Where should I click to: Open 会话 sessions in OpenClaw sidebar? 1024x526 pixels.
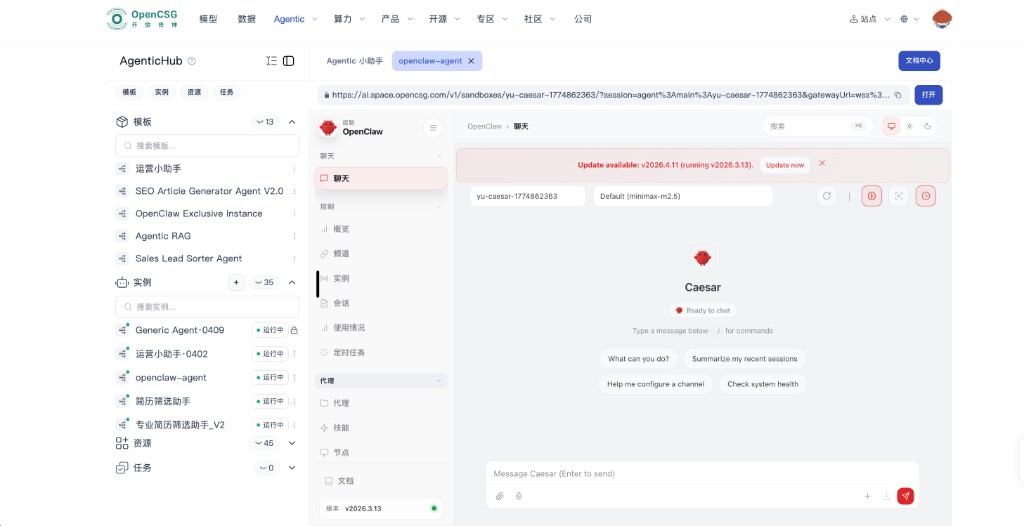pyautogui.click(x=381, y=303)
